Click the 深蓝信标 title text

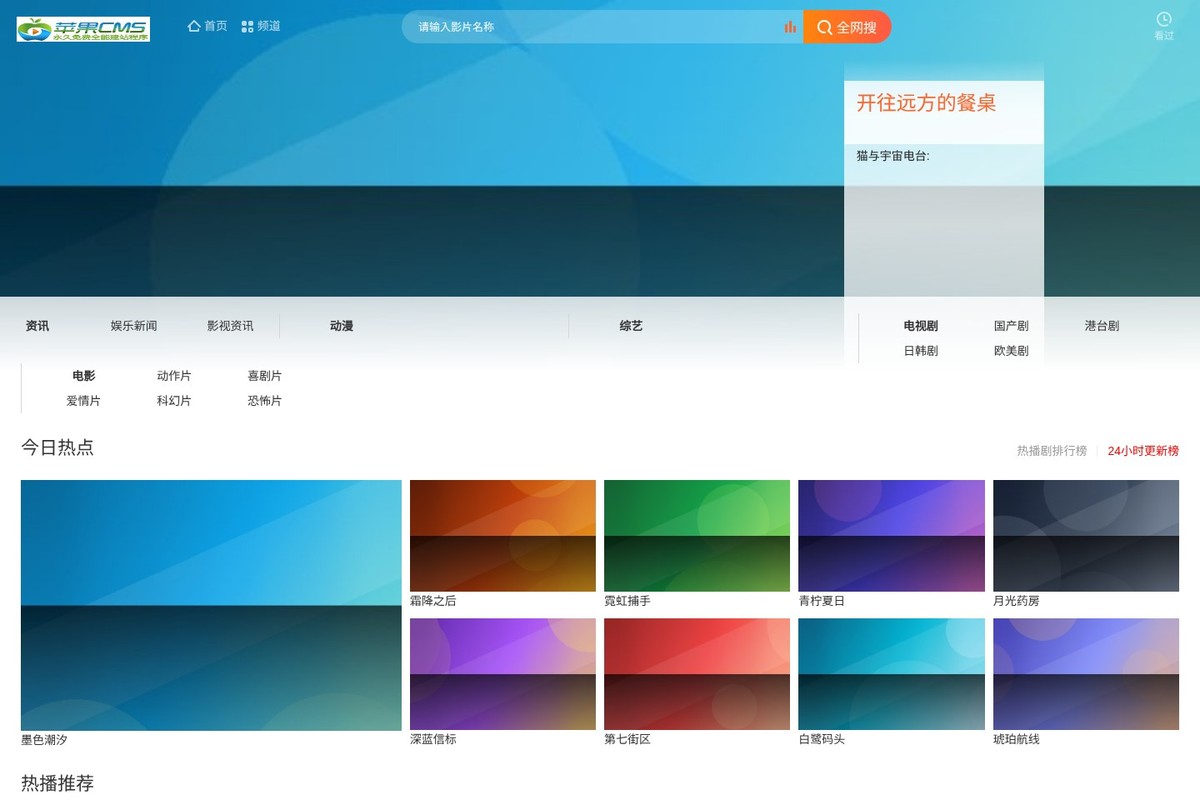pos(433,739)
